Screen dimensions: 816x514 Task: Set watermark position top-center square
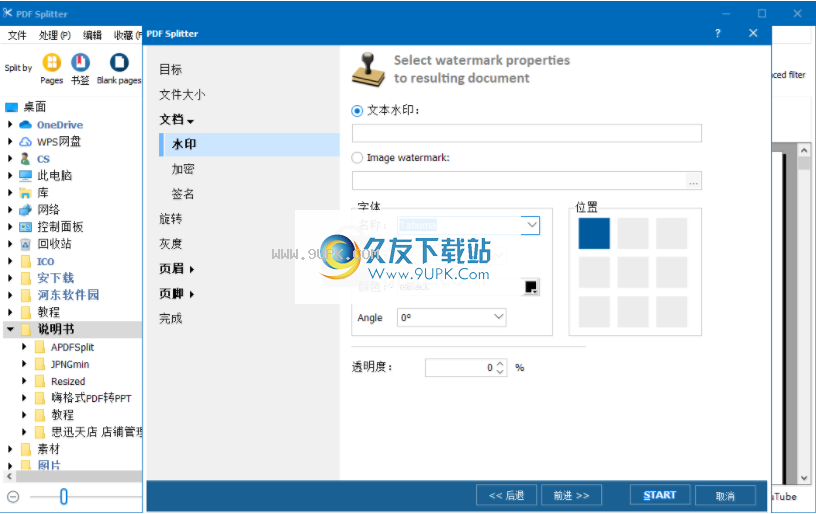tap(633, 233)
